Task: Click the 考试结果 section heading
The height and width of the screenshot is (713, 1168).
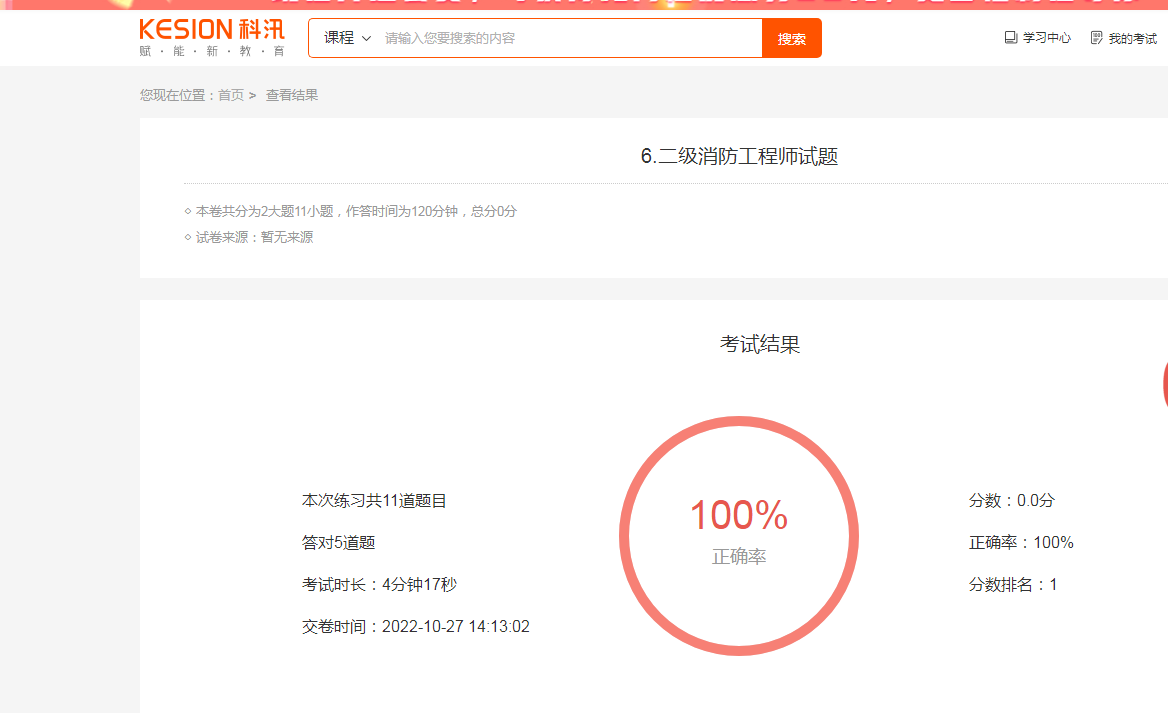Action: 759,344
